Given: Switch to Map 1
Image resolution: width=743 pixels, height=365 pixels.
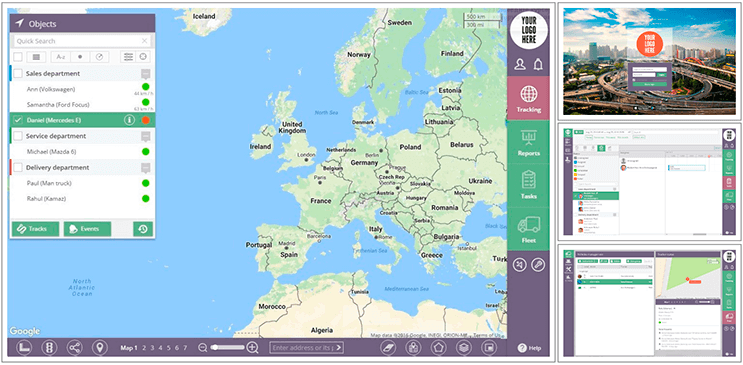Looking at the screenshot, I should click(128, 348).
